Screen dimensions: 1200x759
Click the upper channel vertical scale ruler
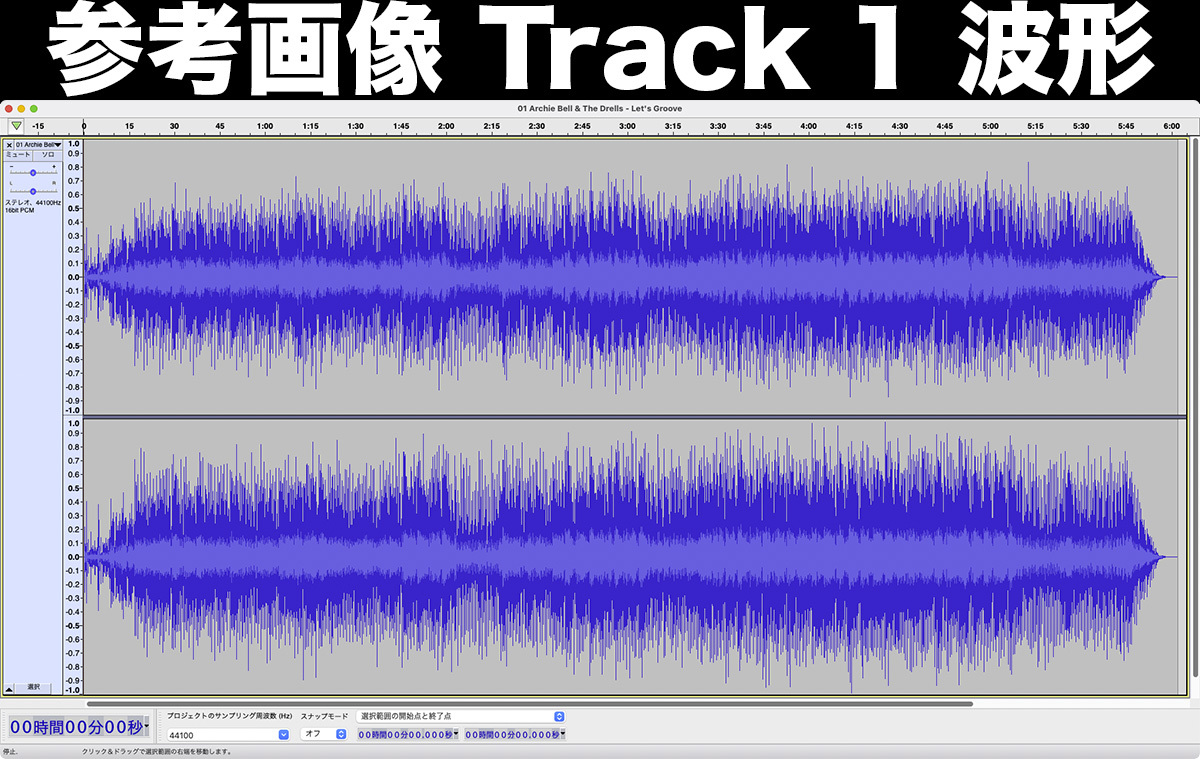pos(73,276)
